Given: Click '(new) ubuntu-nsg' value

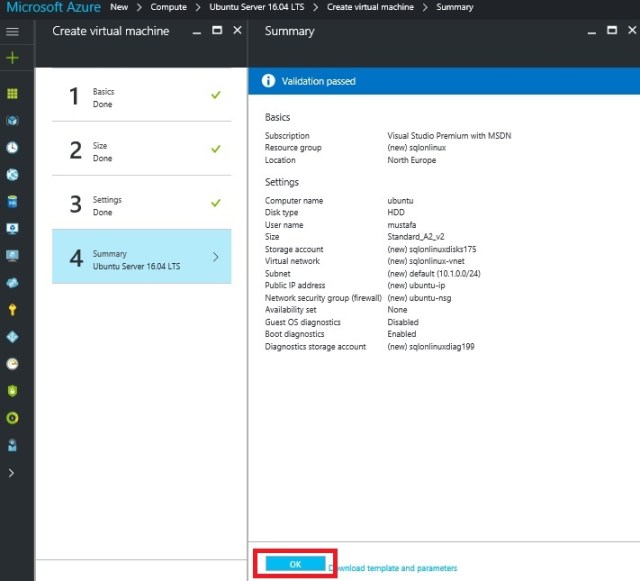Looking at the screenshot, I should click(x=419, y=298).
